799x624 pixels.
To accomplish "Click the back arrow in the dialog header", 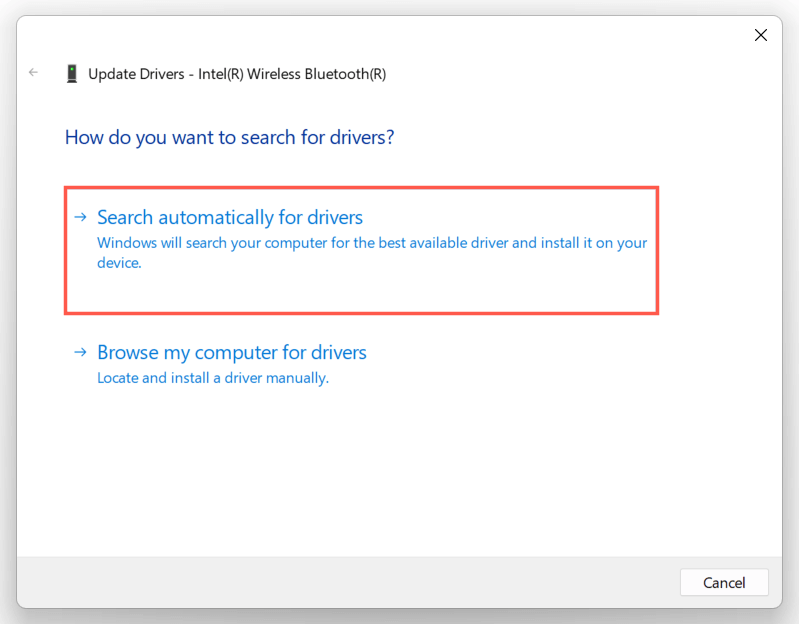I will 34,73.
